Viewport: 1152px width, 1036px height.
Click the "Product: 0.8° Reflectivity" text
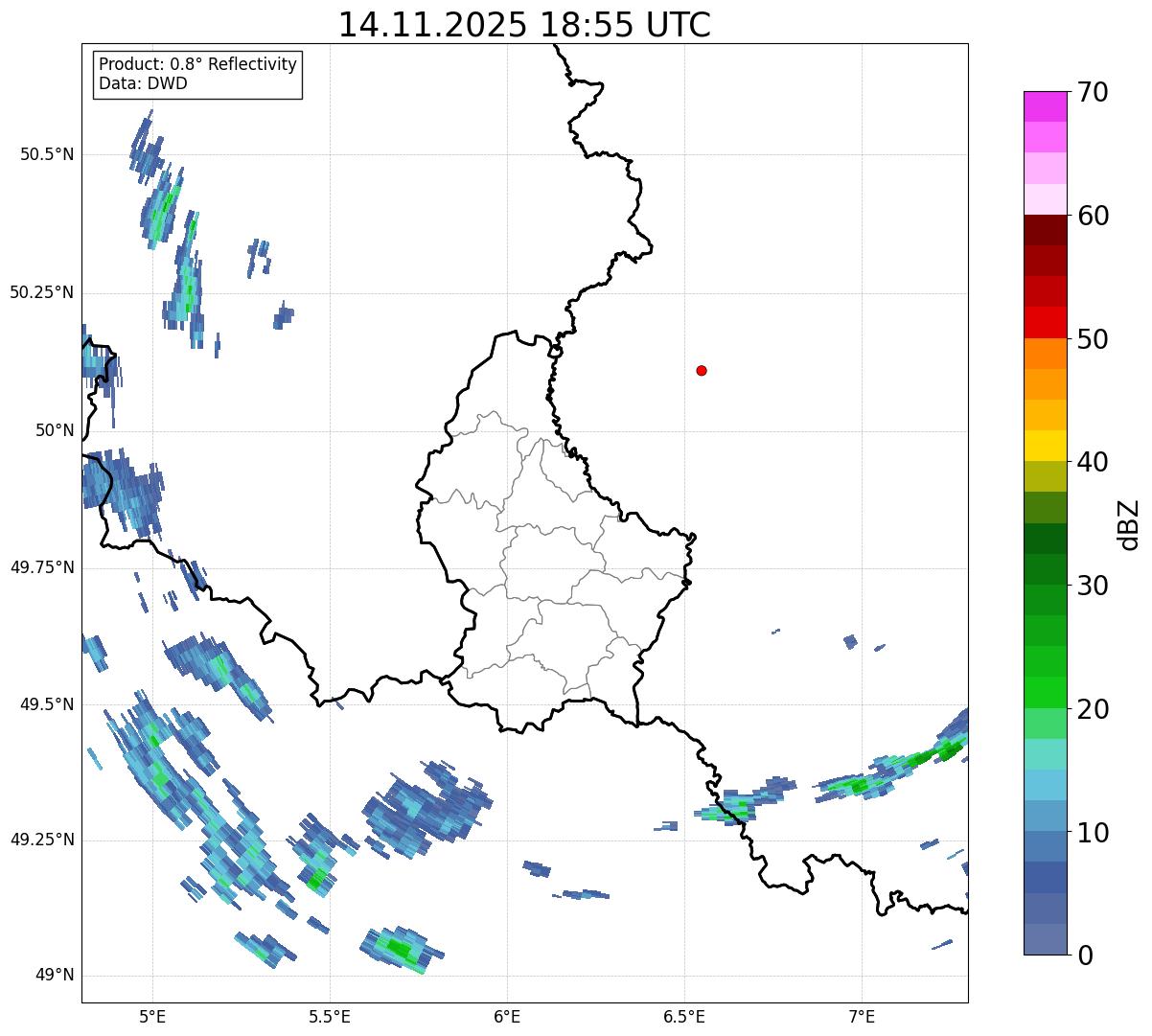coord(198,64)
